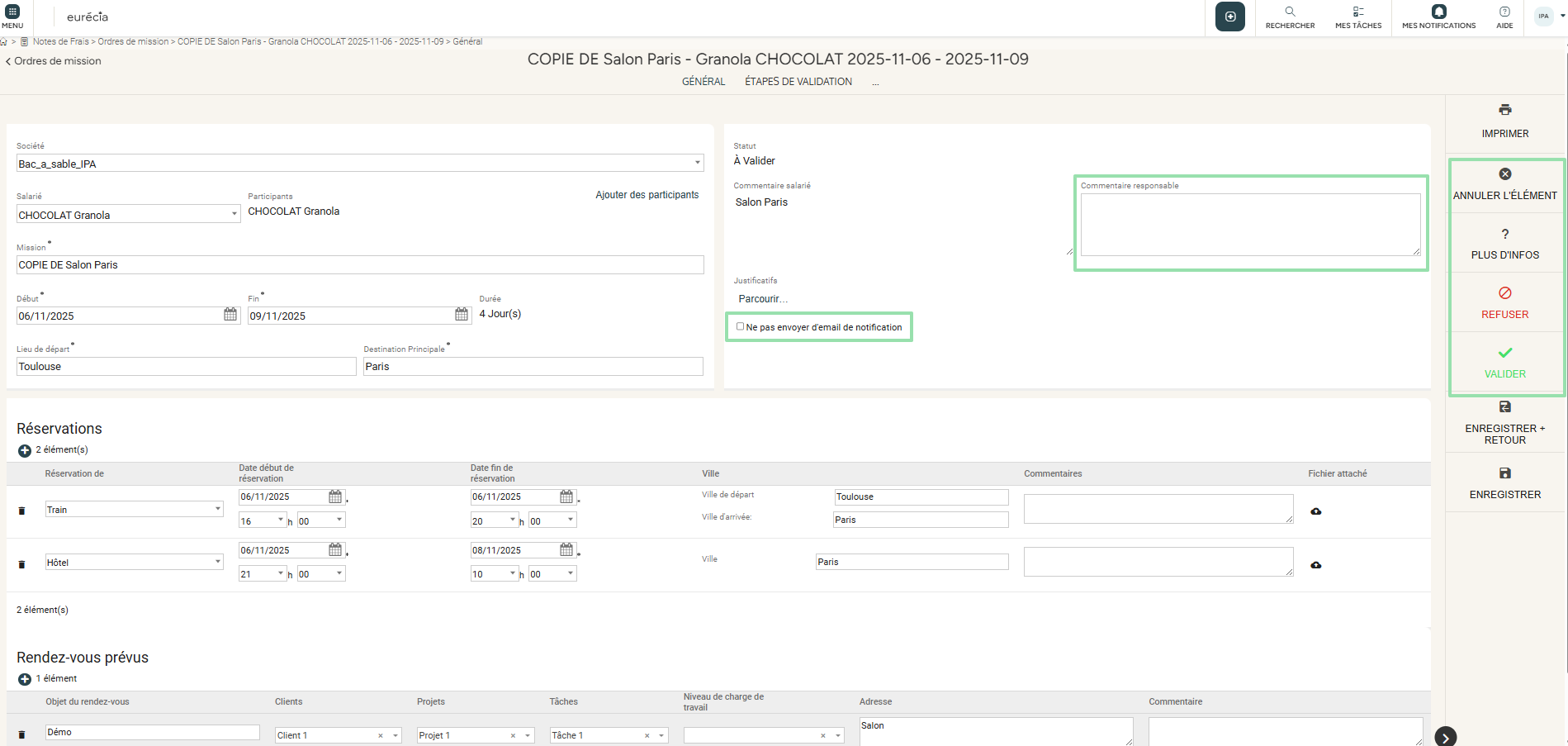Image resolution: width=1568 pixels, height=746 pixels.
Task: Select the Général tab
Action: 703,82
